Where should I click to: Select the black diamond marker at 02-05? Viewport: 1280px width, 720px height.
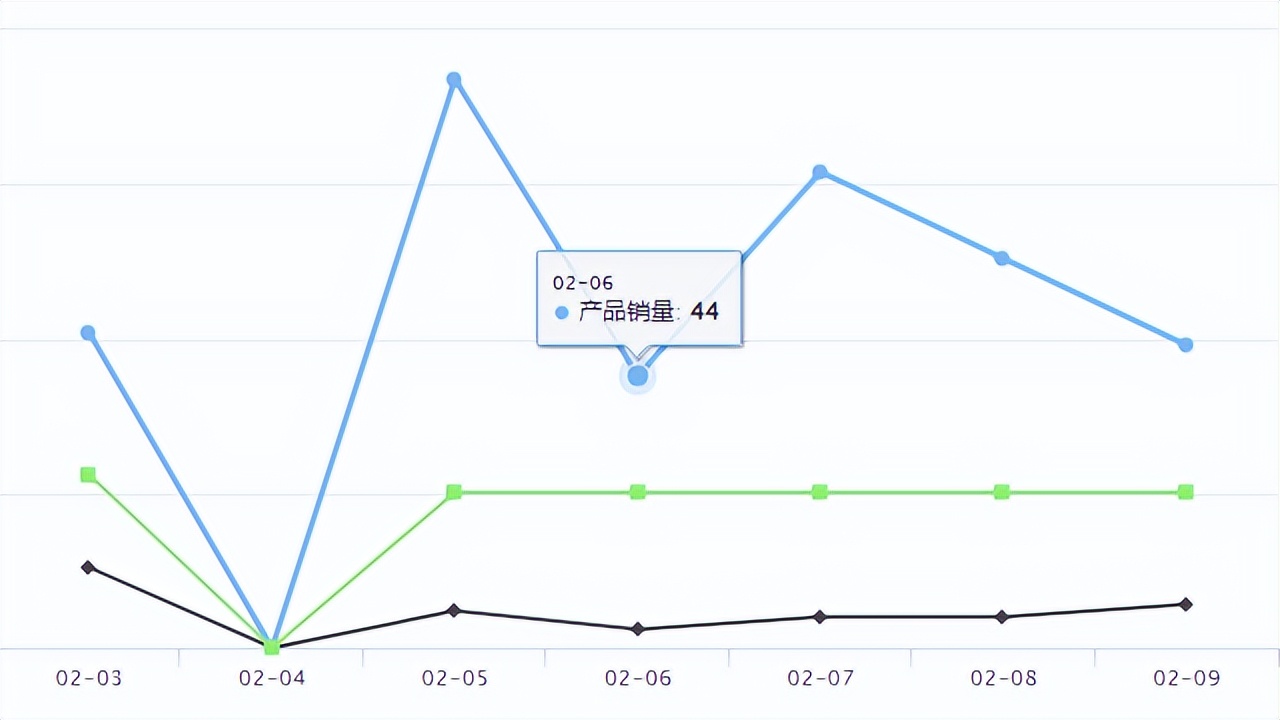tap(454, 610)
